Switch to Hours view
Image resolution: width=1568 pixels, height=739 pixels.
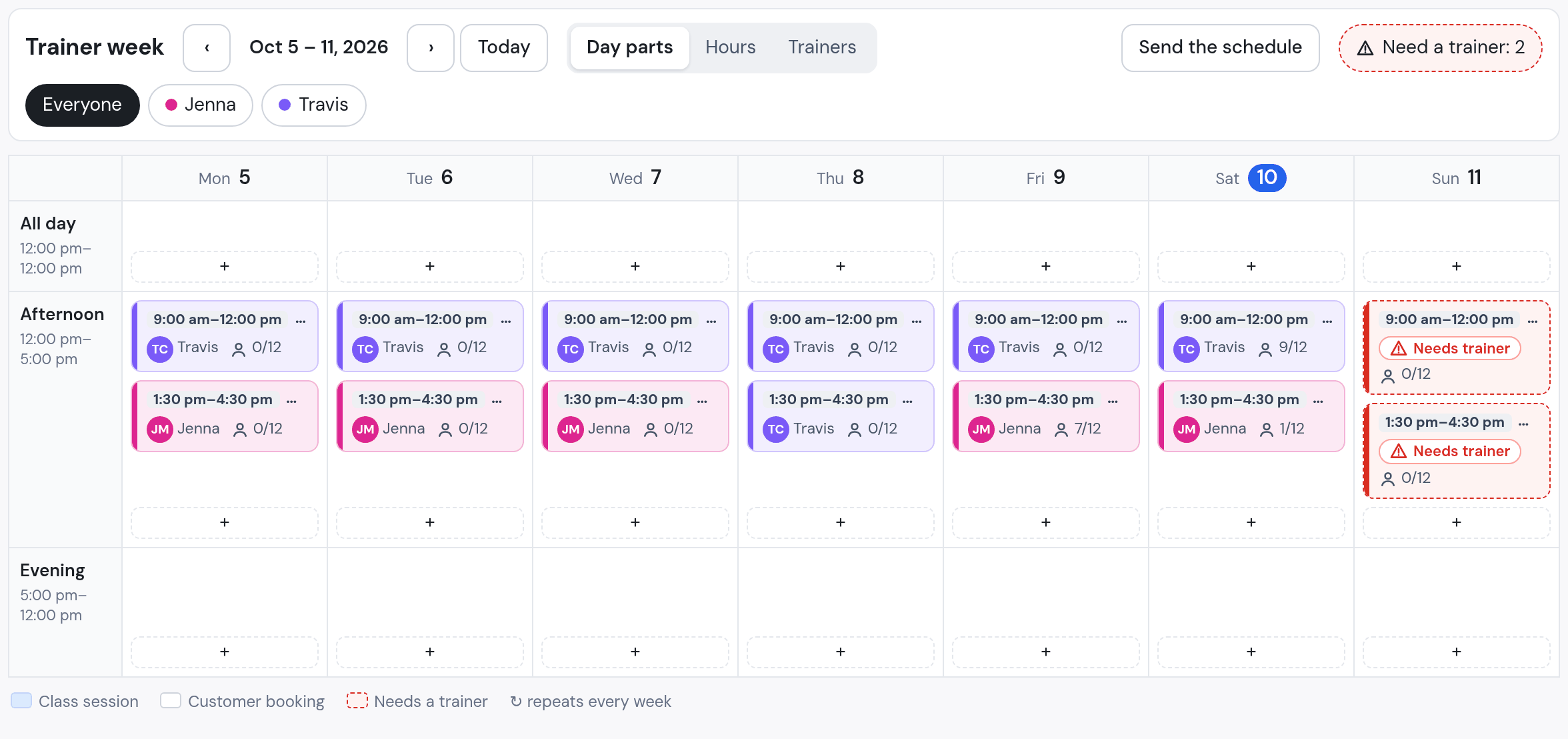731,47
